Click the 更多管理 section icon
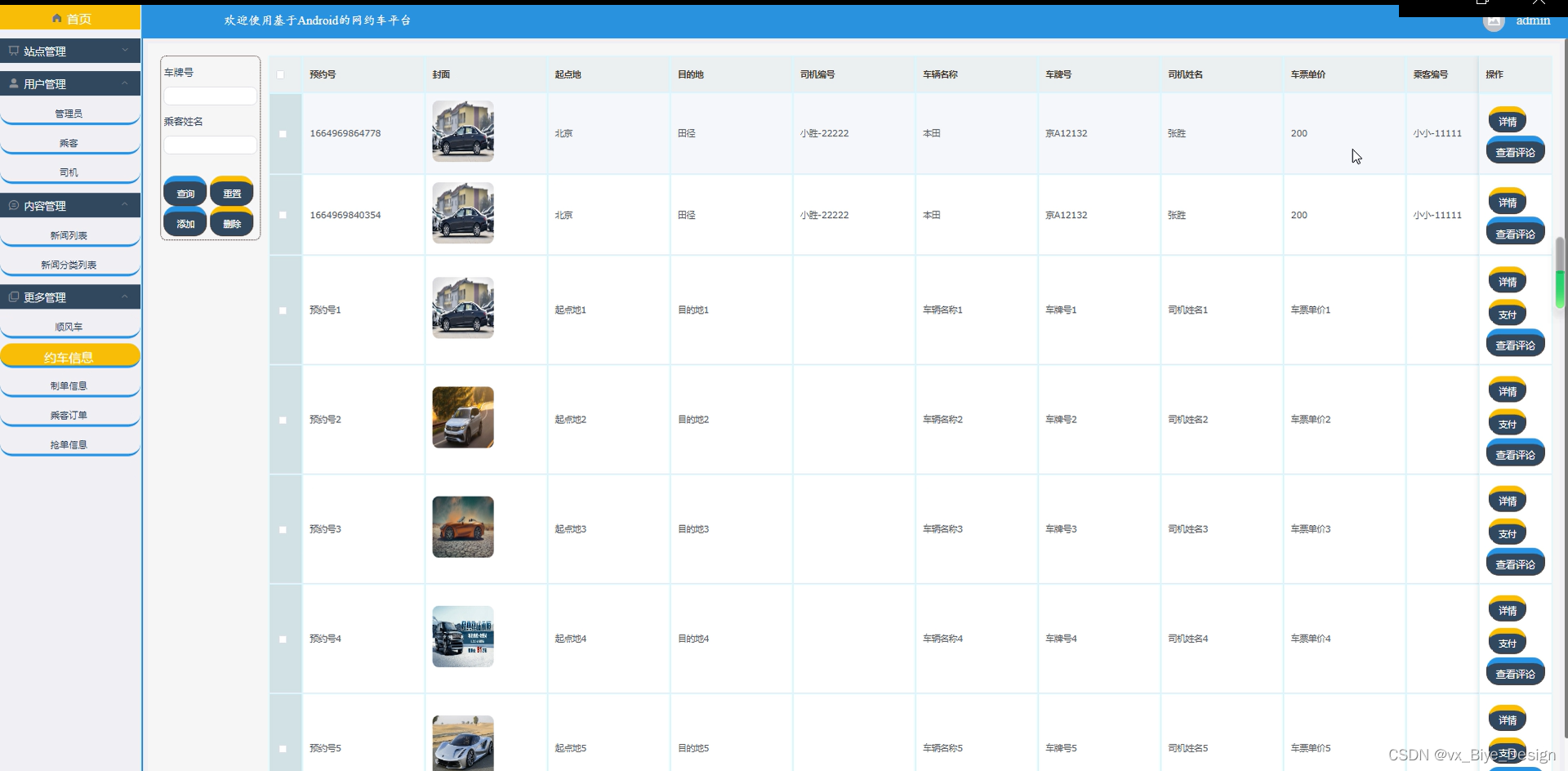 (x=14, y=297)
